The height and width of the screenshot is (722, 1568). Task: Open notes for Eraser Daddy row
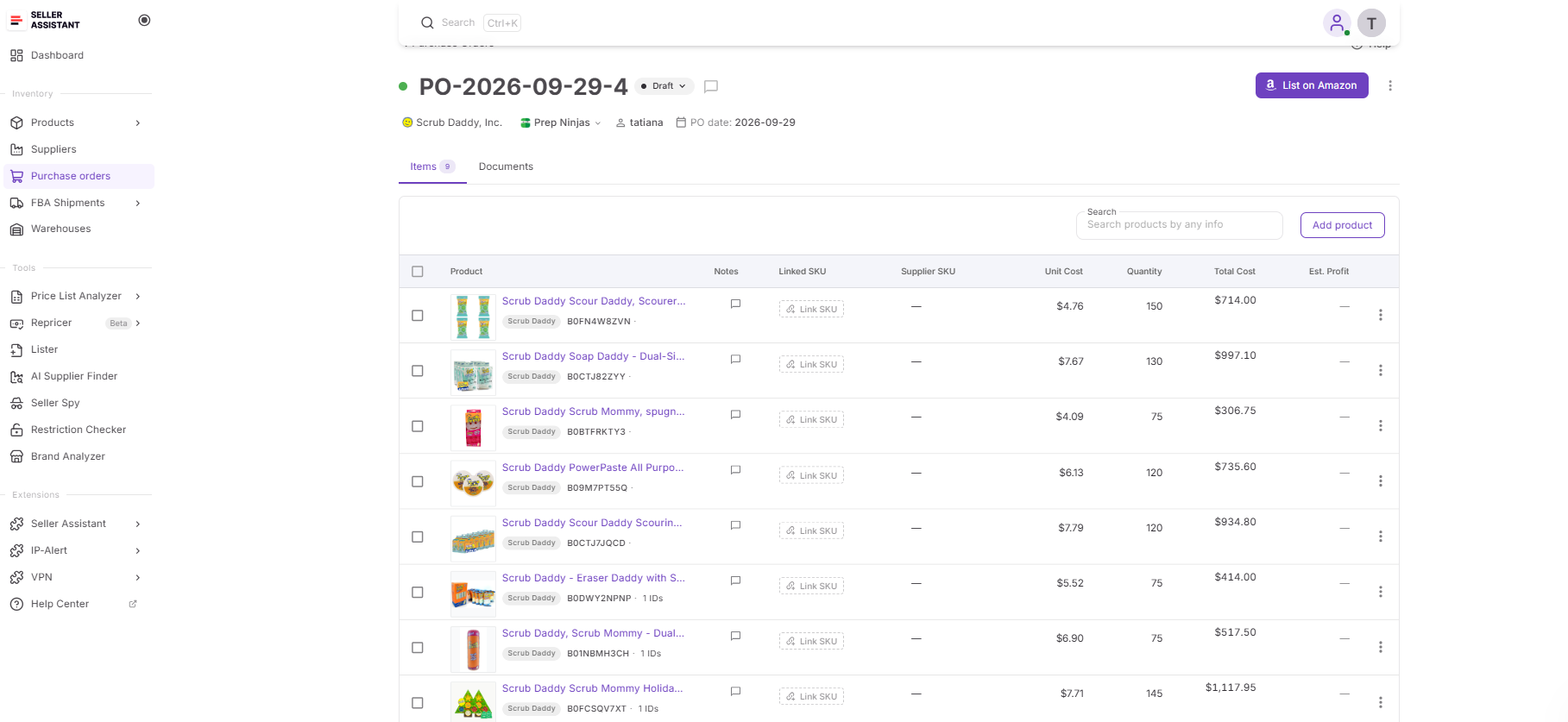[x=735, y=581]
